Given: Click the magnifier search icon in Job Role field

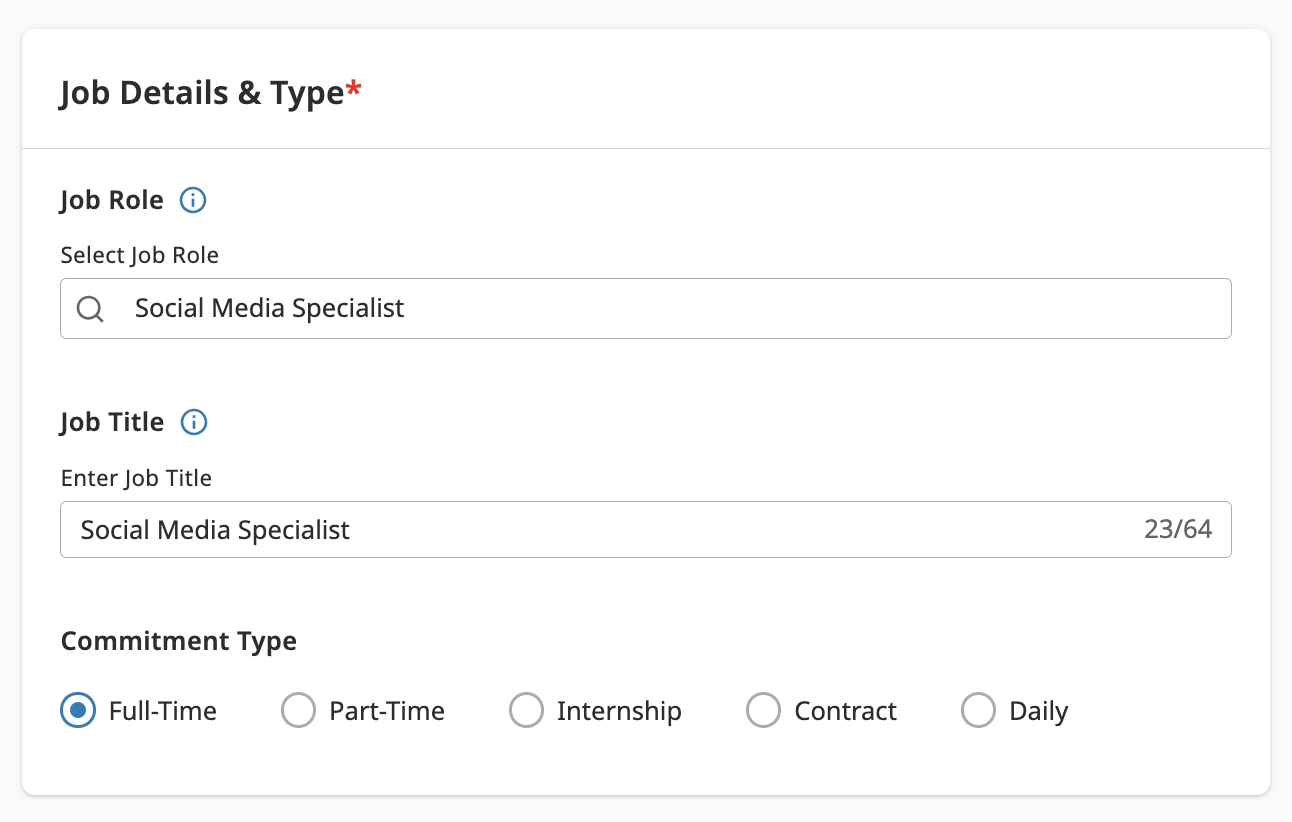Looking at the screenshot, I should click(90, 309).
